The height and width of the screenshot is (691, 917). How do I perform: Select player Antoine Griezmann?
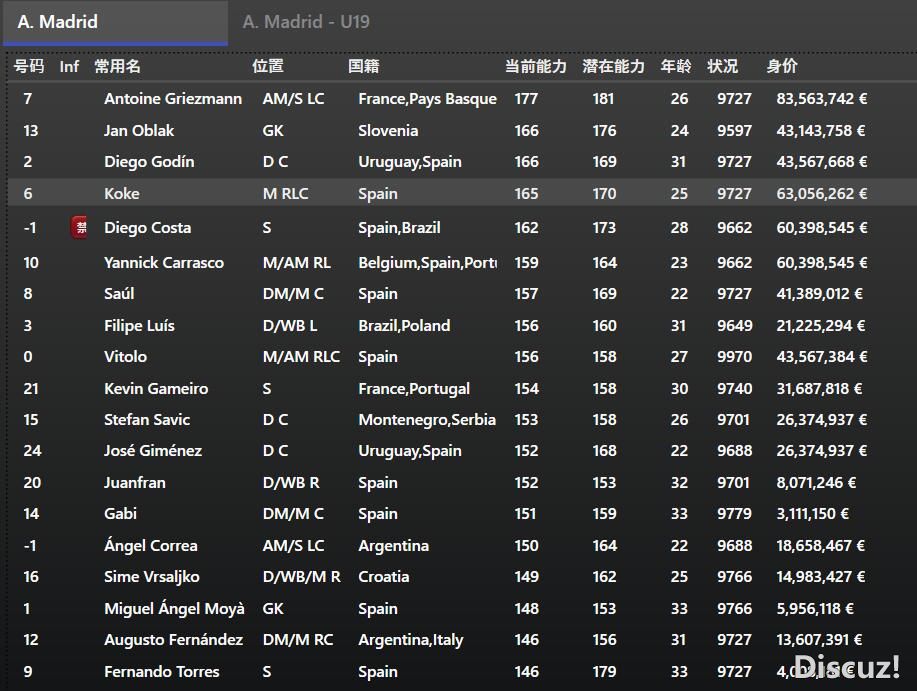pyautogui.click(x=173, y=99)
